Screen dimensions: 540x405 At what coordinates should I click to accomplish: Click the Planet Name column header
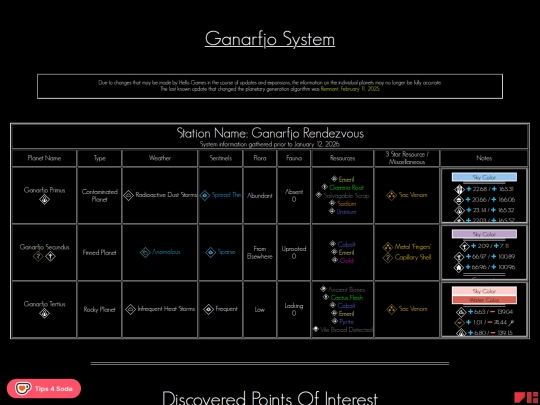tap(44, 158)
